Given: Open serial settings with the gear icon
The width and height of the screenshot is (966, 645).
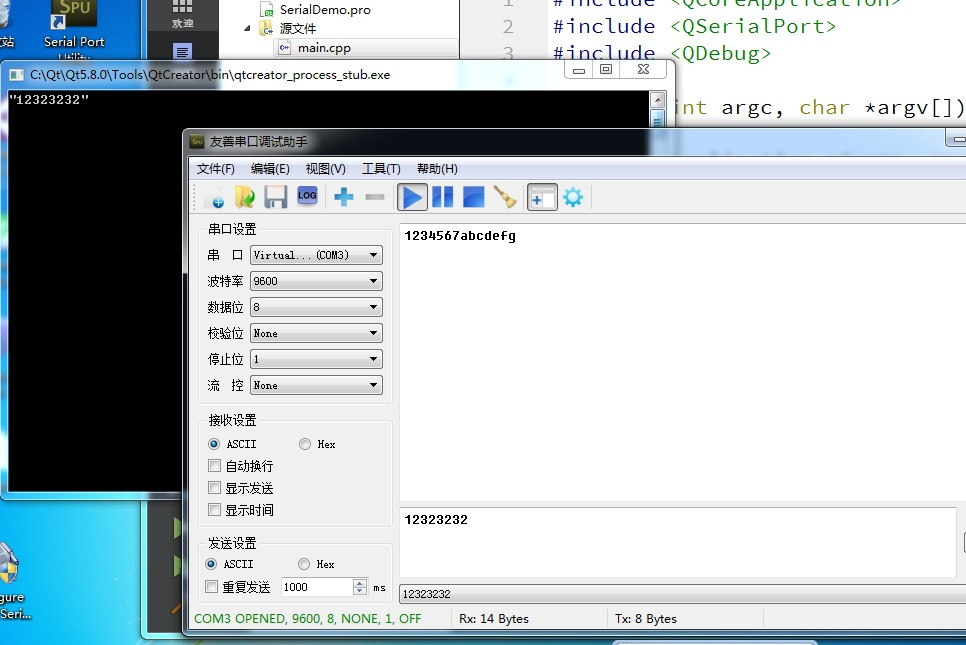Looking at the screenshot, I should (572, 197).
